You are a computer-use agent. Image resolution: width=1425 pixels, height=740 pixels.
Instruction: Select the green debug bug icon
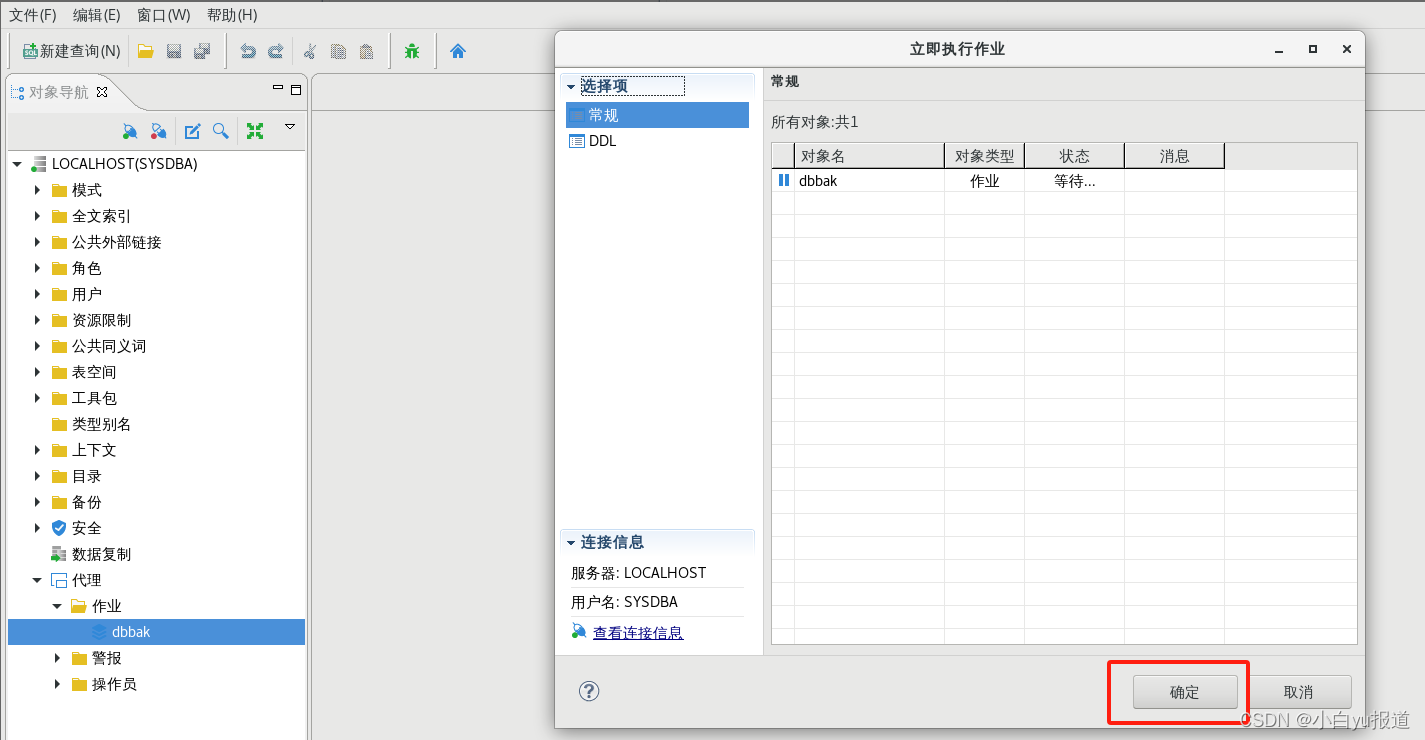pos(413,51)
